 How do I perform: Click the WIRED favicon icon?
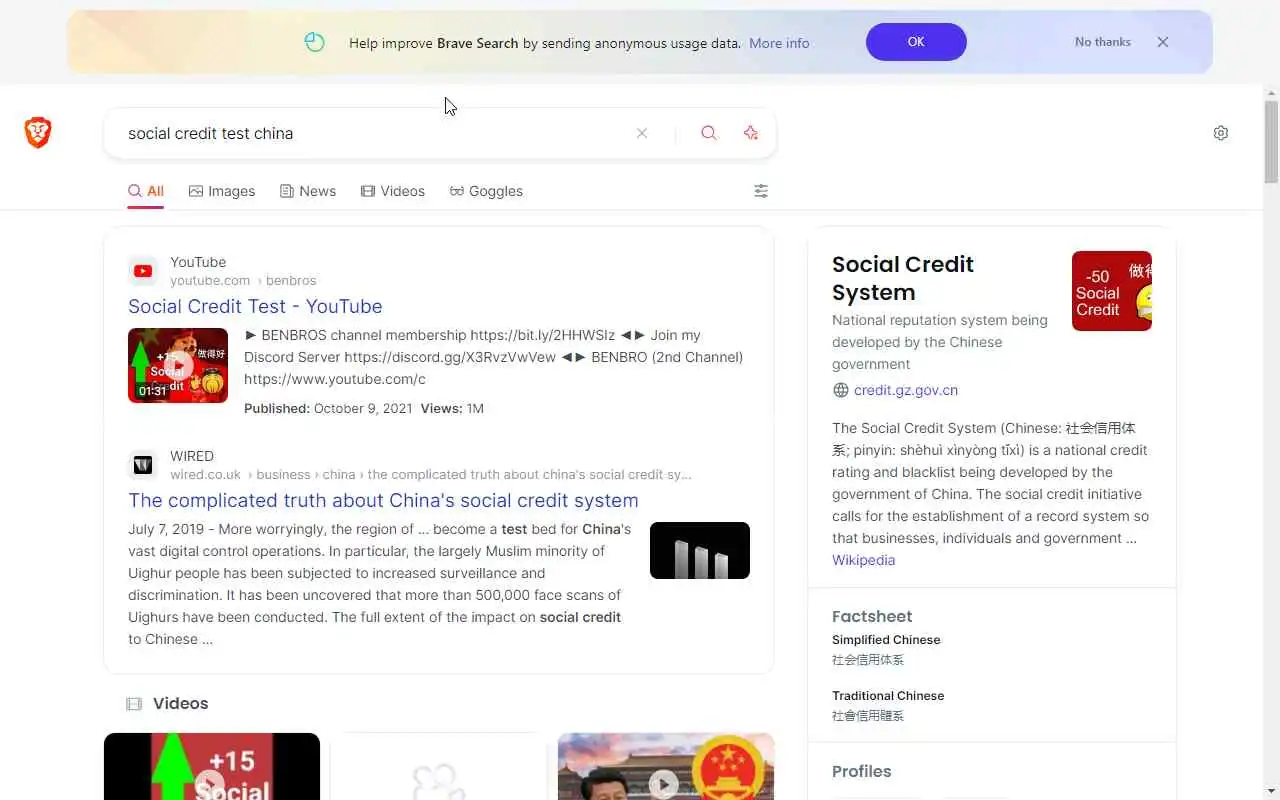click(143, 465)
